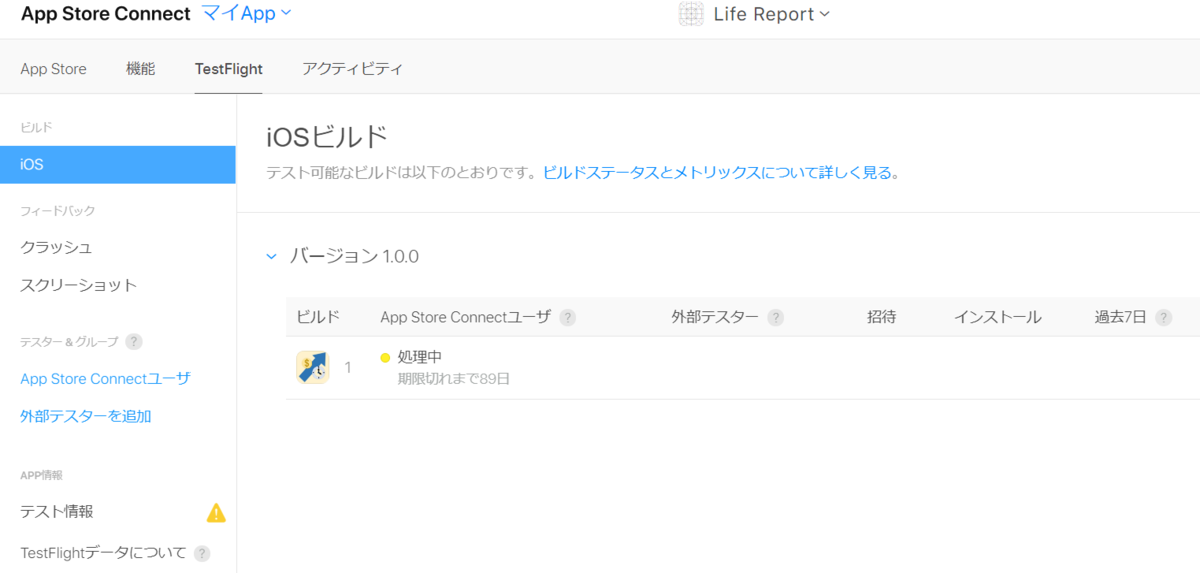Viewport: 1200px width, 573px height.
Task: Click the App Store Connect title
Action: pyautogui.click(x=105, y=14)
